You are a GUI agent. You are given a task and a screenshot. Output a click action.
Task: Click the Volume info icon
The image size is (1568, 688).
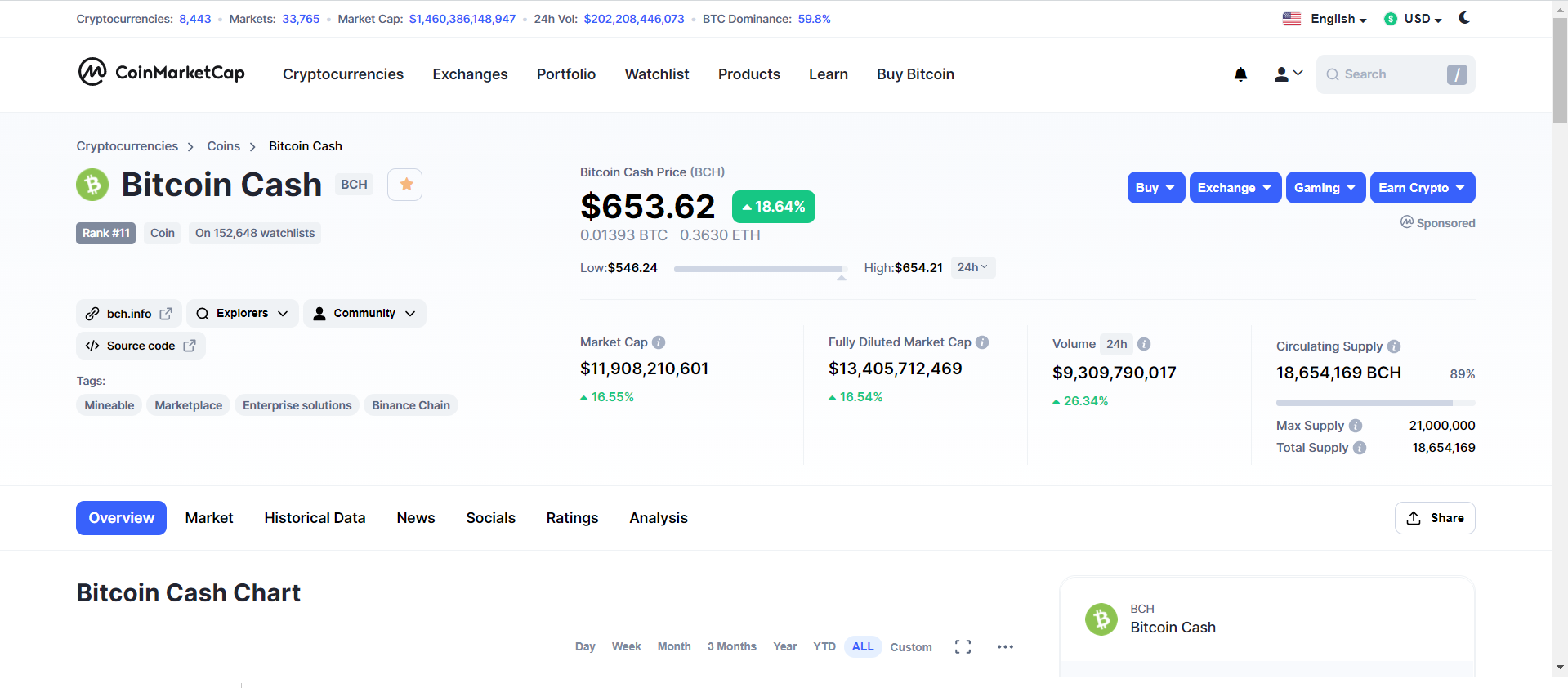1144,344
